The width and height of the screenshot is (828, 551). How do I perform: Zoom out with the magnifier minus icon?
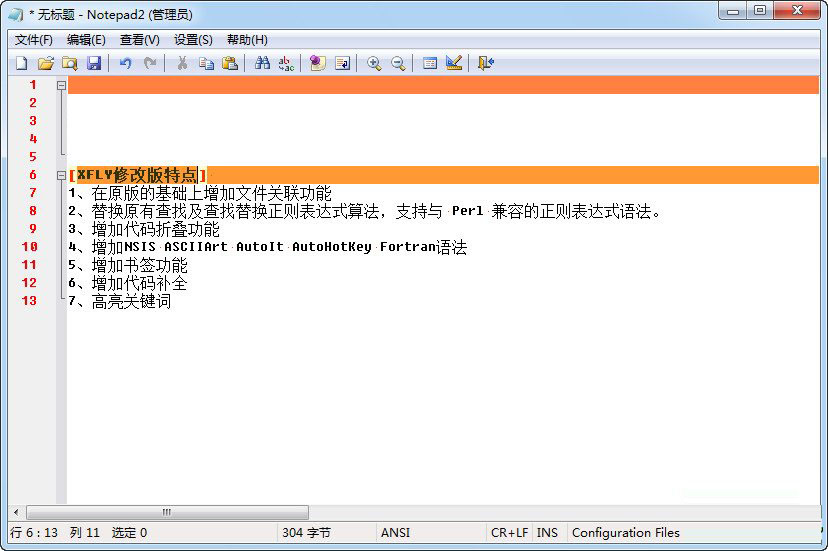coord(398,63)
